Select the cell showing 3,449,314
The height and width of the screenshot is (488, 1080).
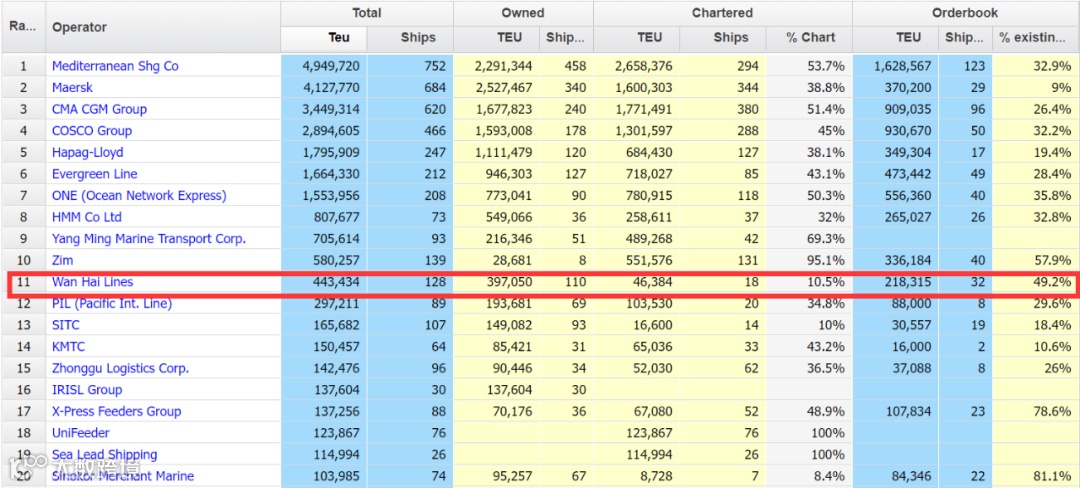[x=331, y=109]
